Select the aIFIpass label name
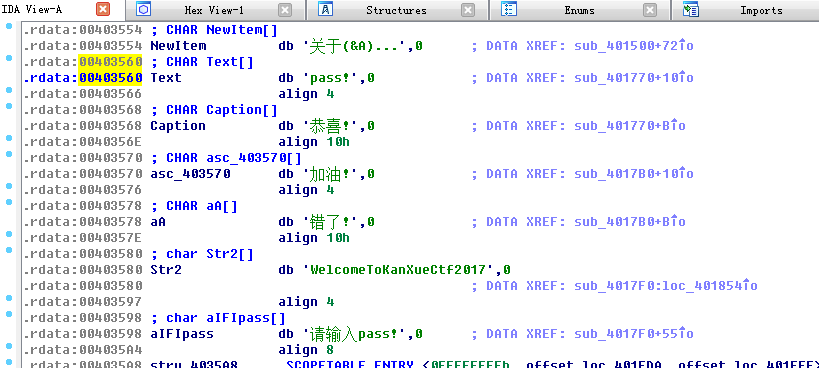The image size is (819, 368). (182, 334)
